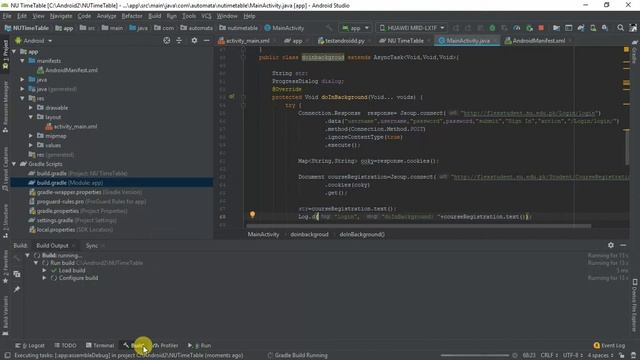Viewport: 640px width, 360px height.
Task: Sync project with Gradle files icon
Action: click(581, 28)
